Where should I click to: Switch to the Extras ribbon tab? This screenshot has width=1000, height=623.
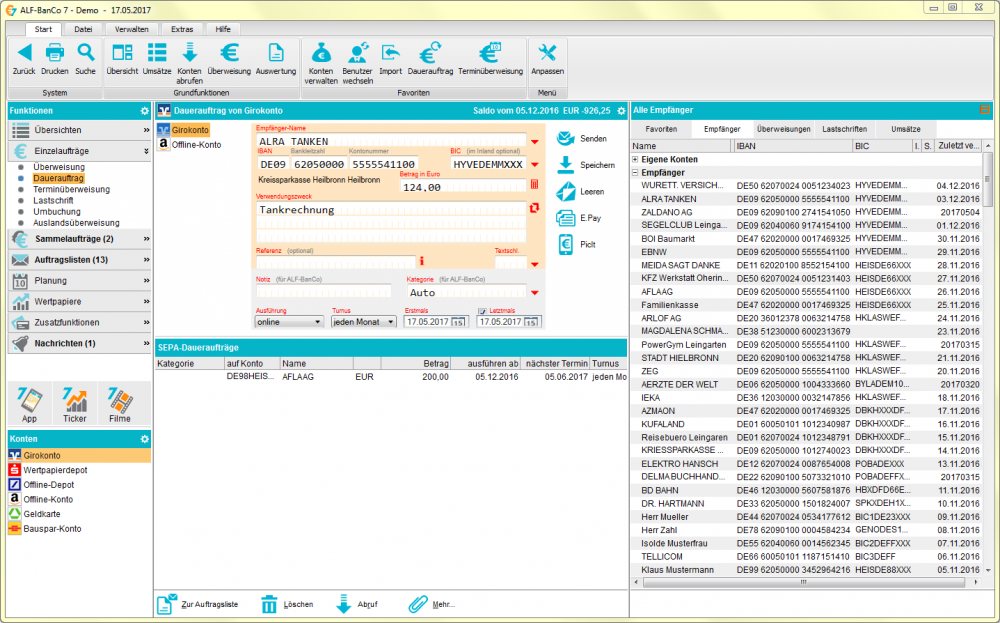[182, 29]
